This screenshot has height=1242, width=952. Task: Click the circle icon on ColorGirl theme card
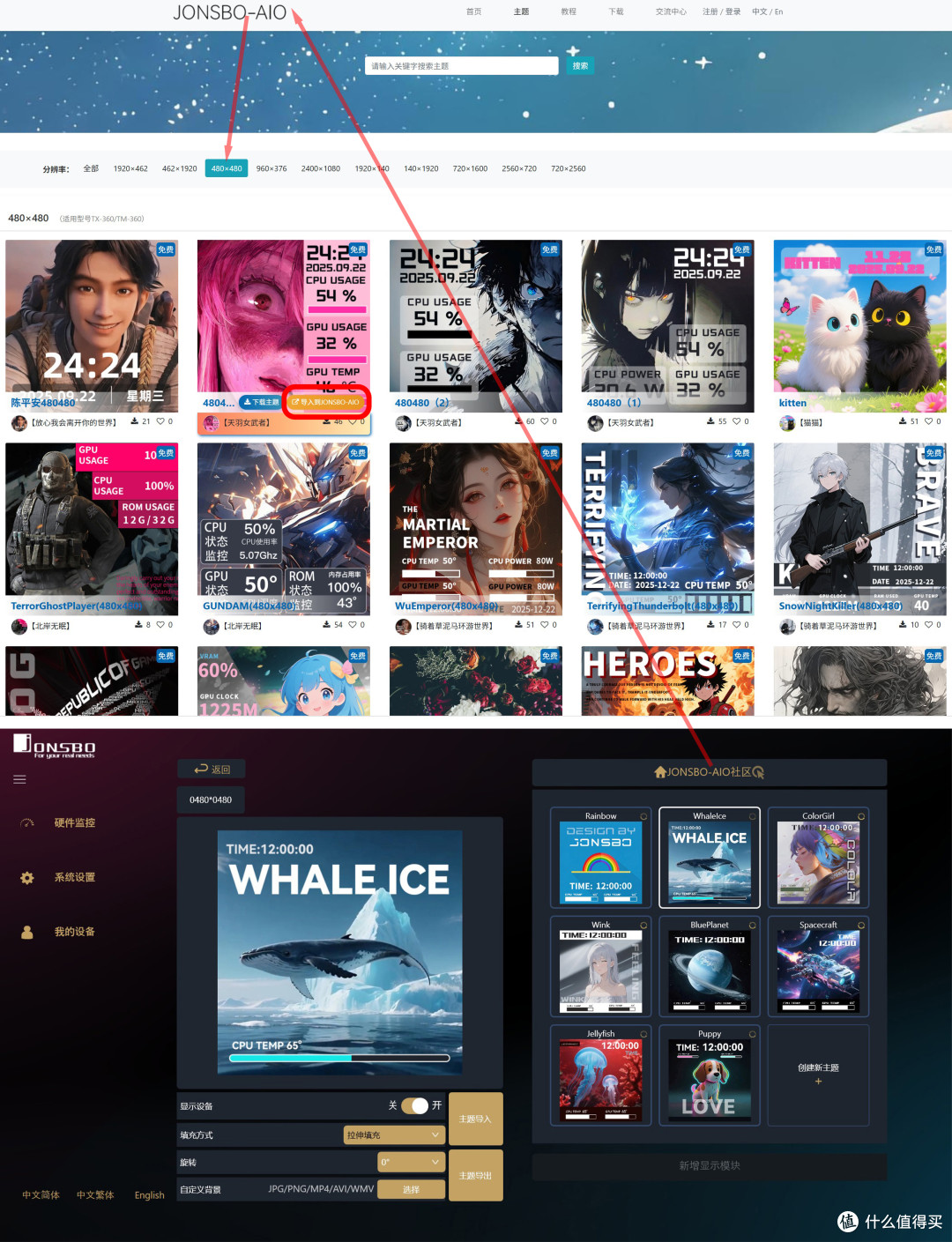coord(861,816)
